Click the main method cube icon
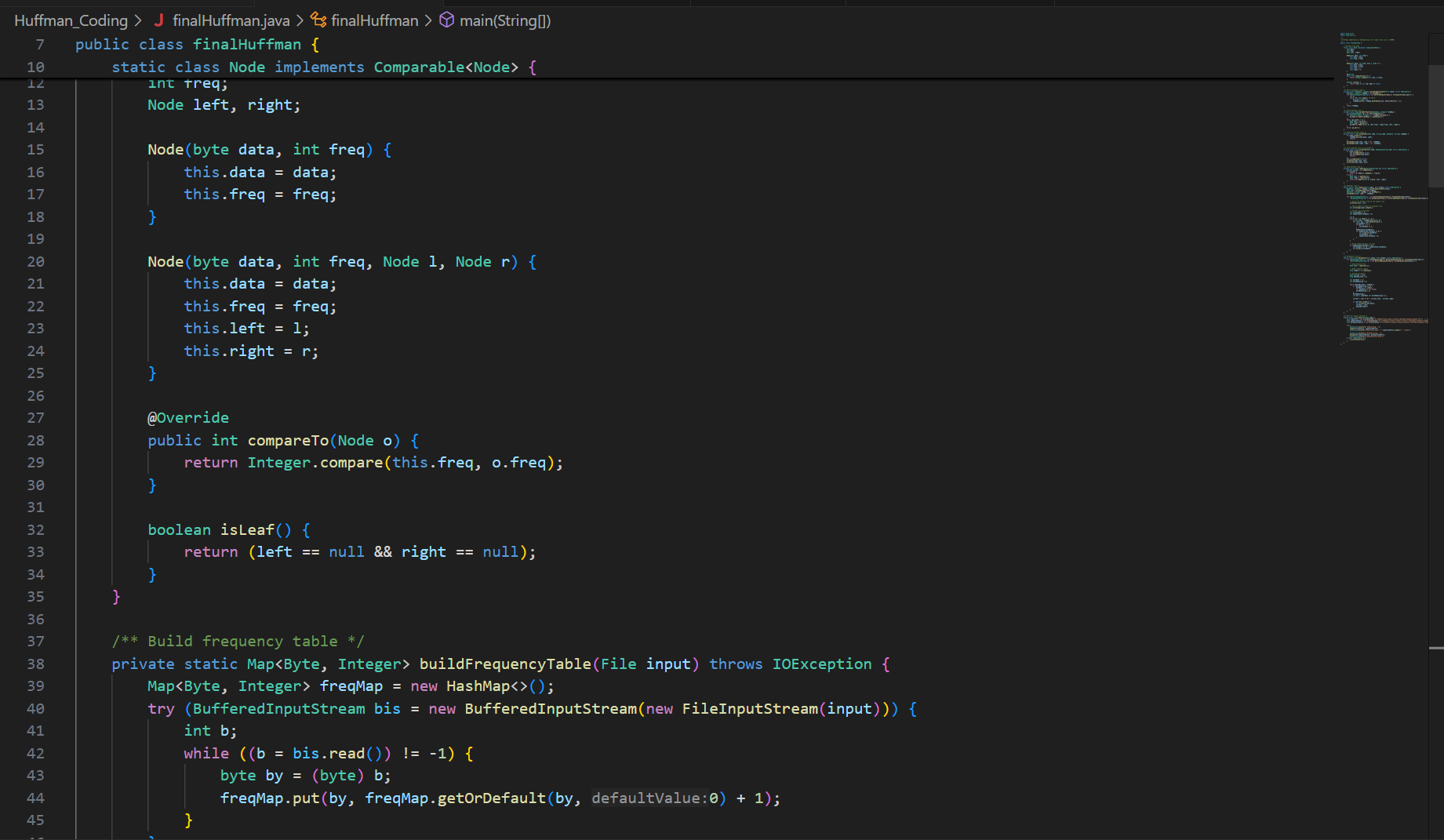Screen dimensions: 1444x840 (446, 20)
